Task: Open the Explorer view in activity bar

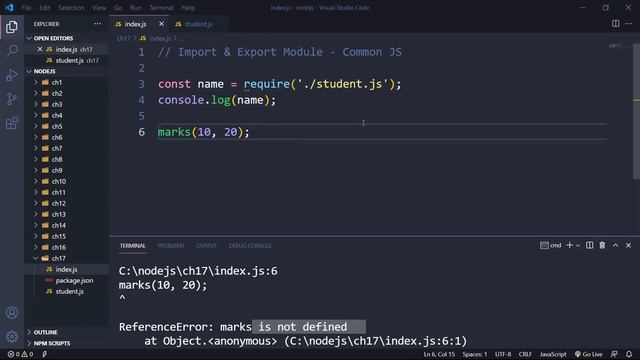Action: 12,27
